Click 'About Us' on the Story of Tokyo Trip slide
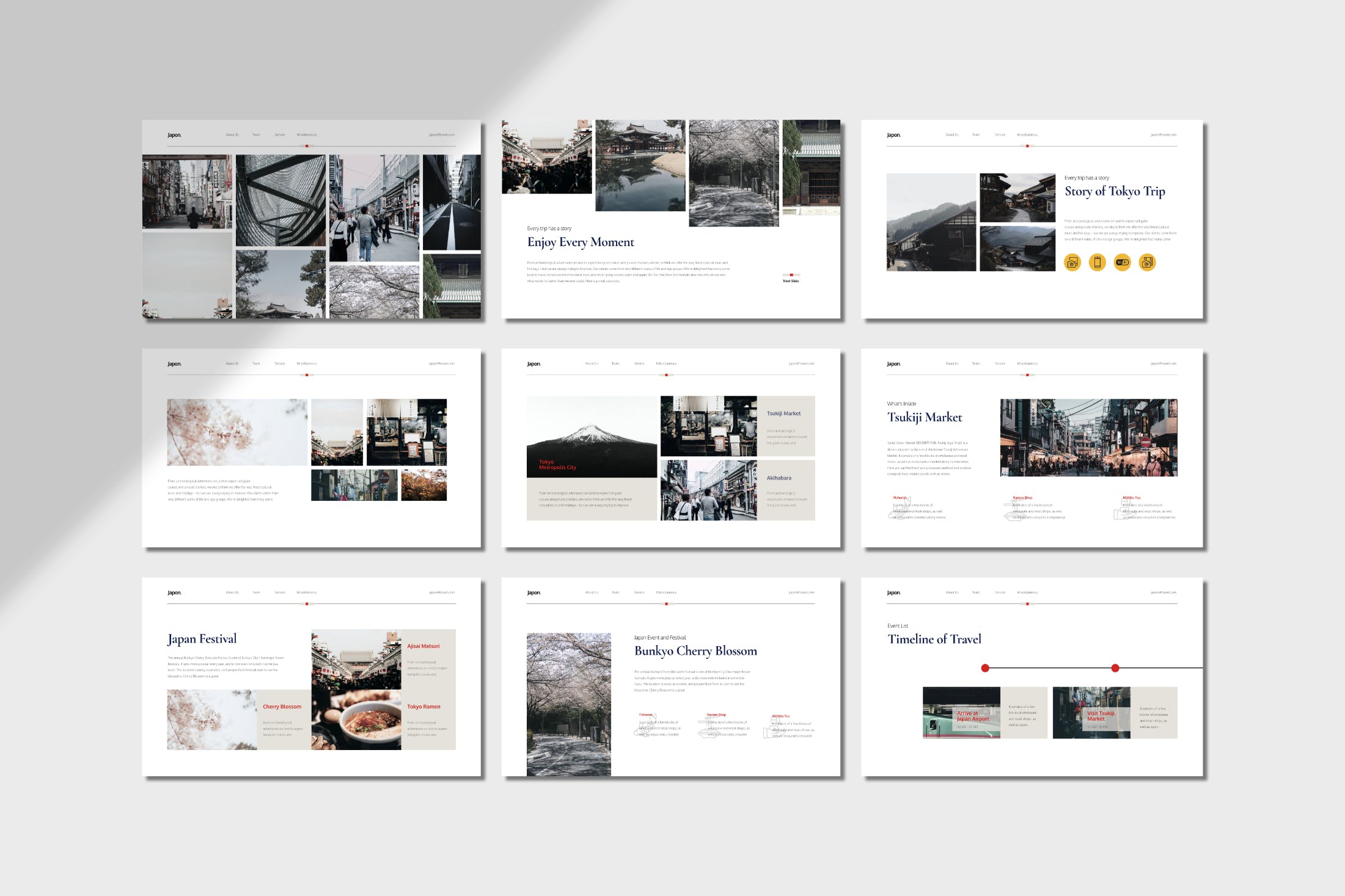Image resolution: width=1345 pixels, height=896 pixels. [x=951, y=134]
